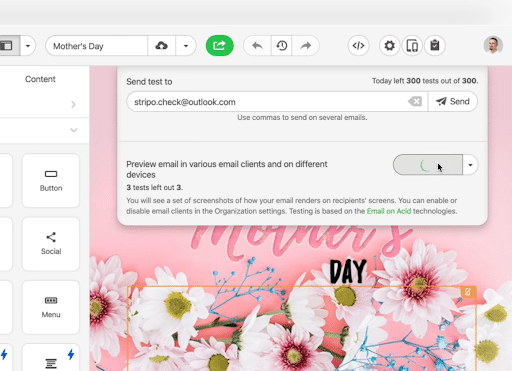Open dropdown next to layout icon
The height and width of the screenshot is (371, 512).
[x=28, y=45]
